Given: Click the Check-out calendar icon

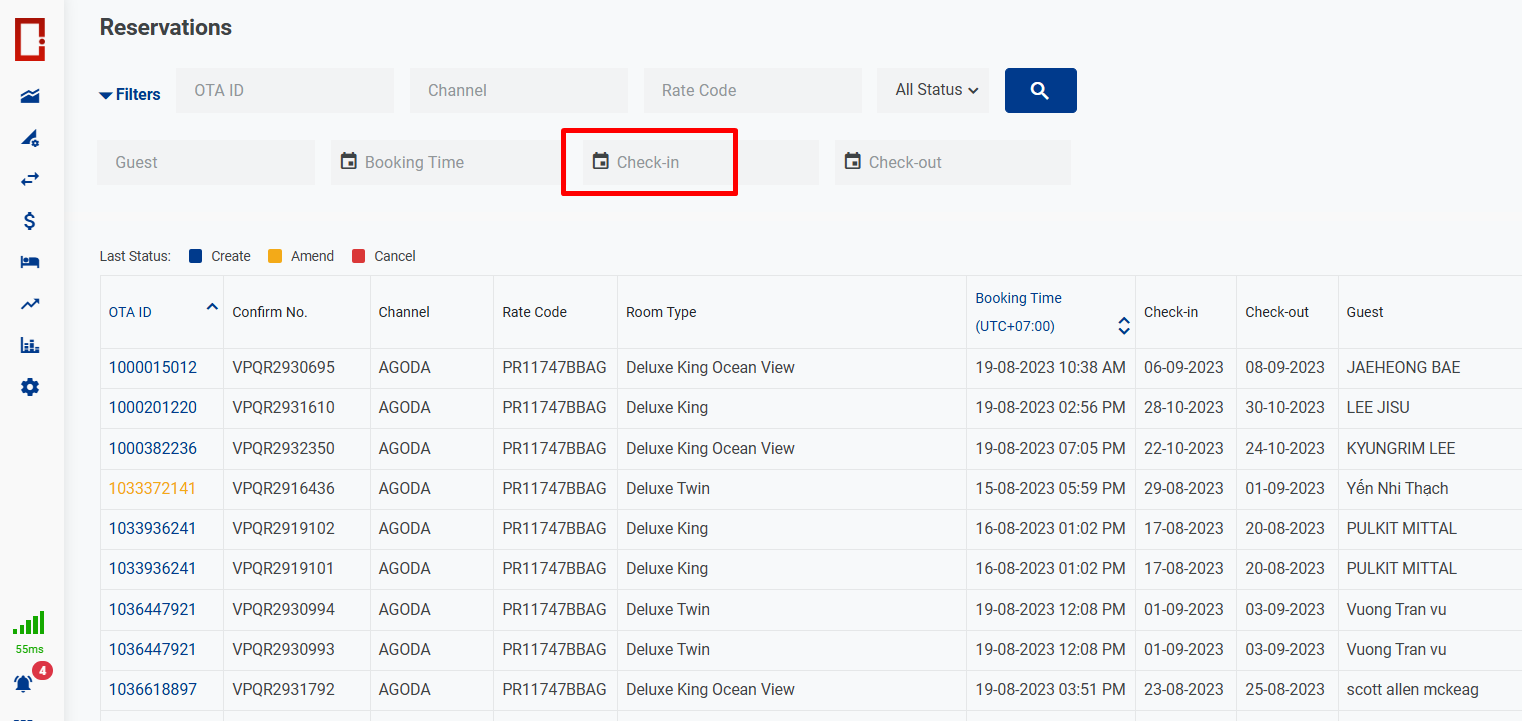Looking at the screenshot, I should (852, 161).
